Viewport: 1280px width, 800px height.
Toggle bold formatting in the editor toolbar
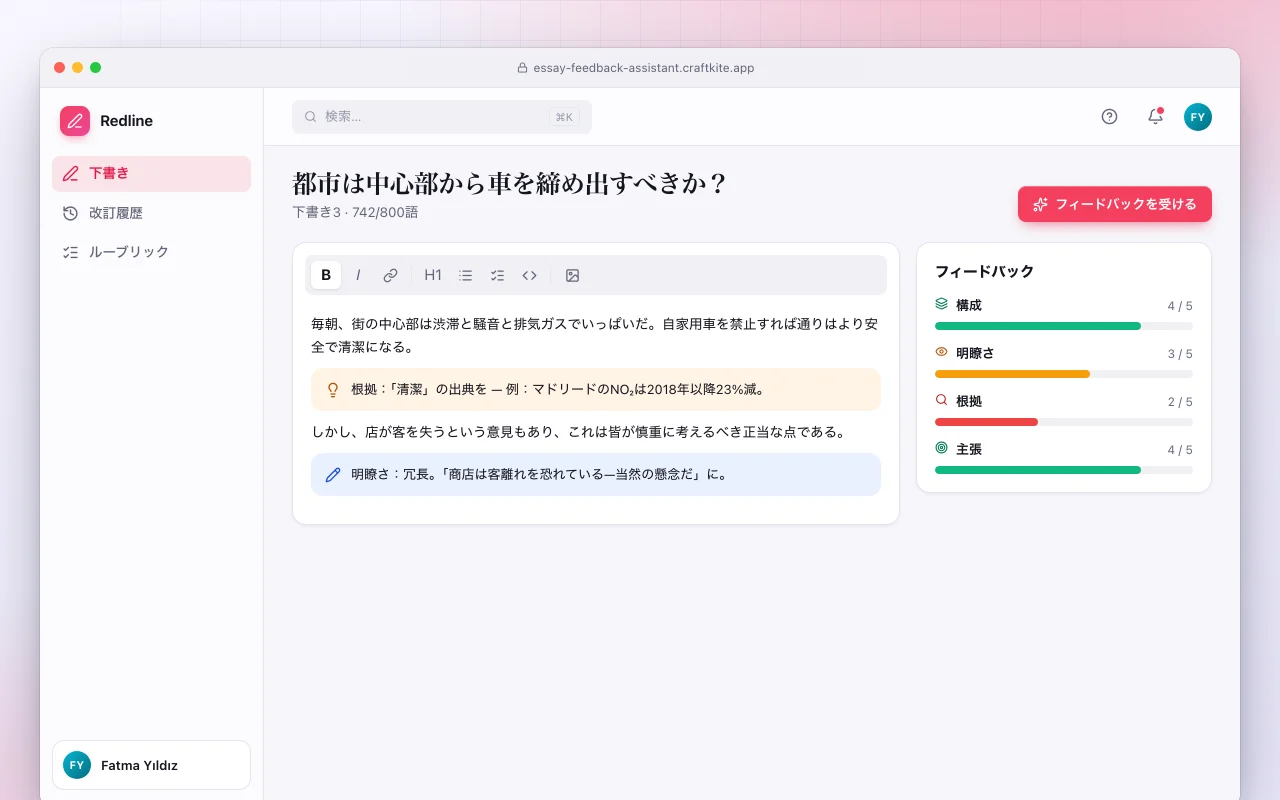[x=326, y=275]
